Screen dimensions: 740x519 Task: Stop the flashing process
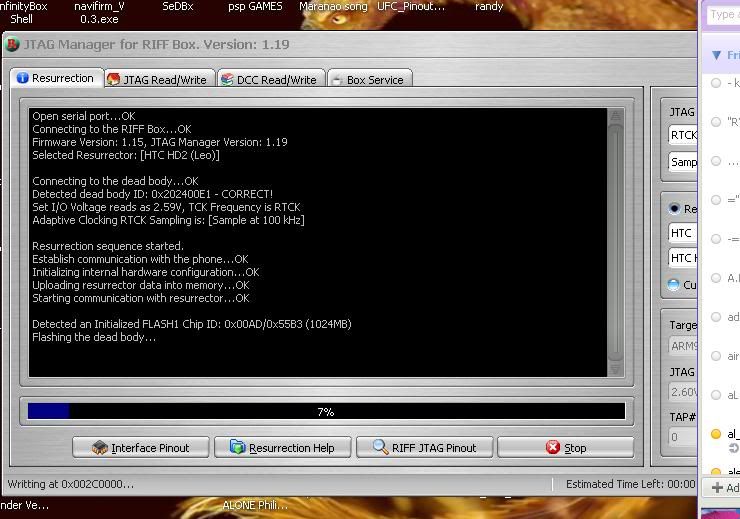pos(566,447)
